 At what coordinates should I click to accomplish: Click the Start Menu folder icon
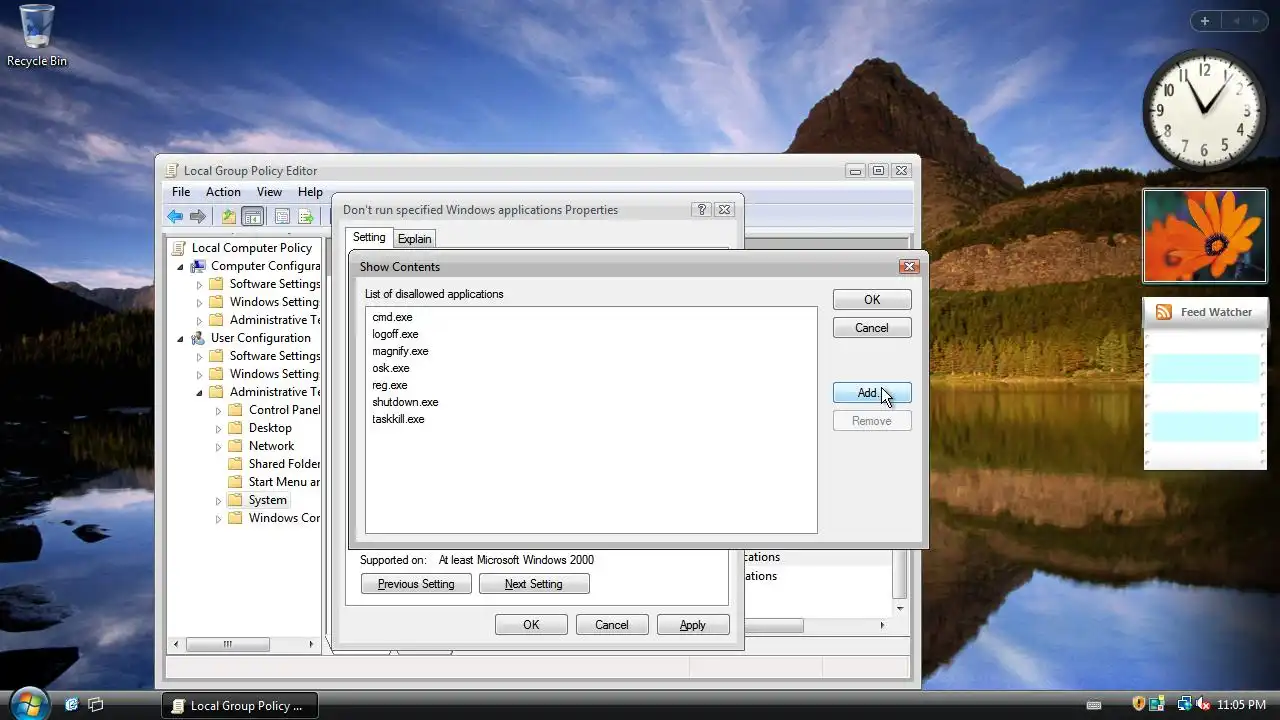click(235, 482)
